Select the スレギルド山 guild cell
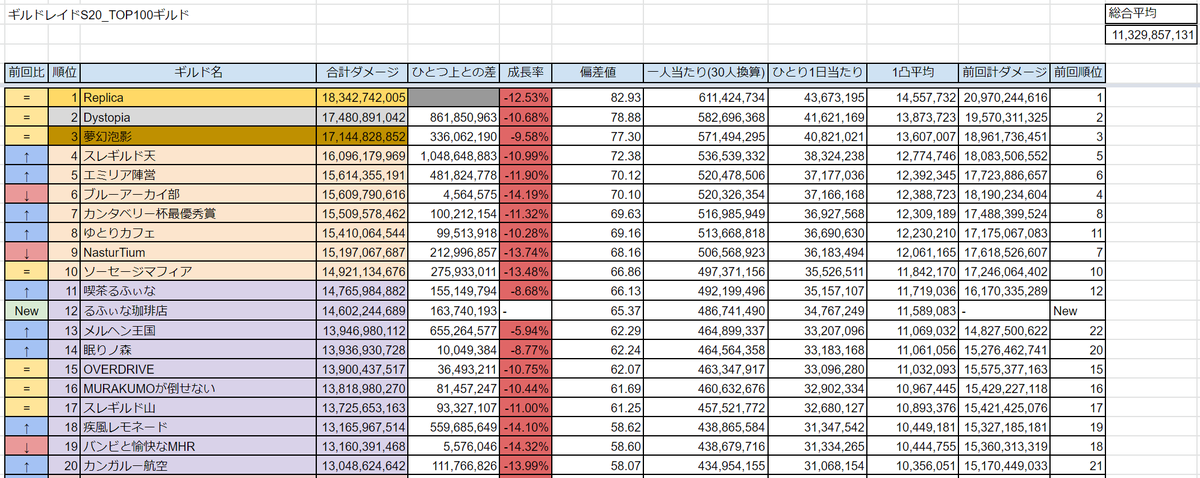1200x478 pixels. (199, 407)
